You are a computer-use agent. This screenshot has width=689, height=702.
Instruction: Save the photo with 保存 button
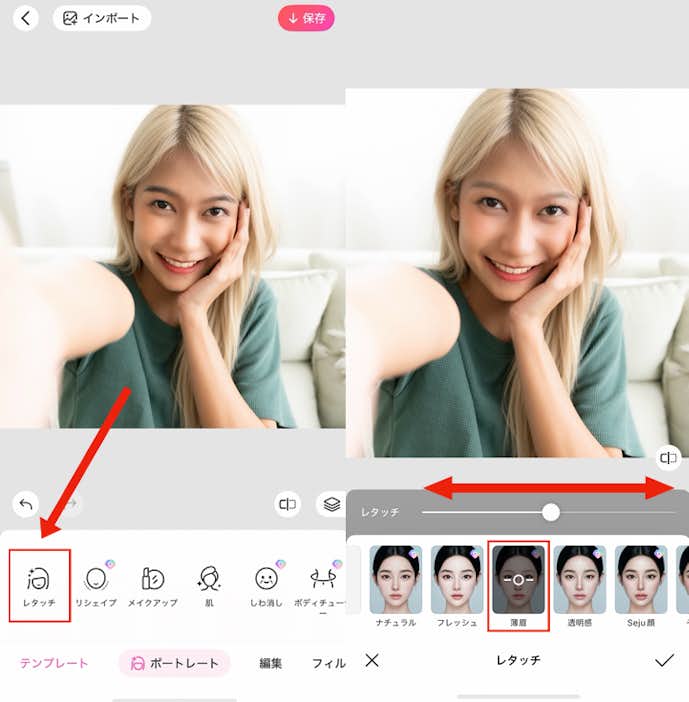[306, 18]
